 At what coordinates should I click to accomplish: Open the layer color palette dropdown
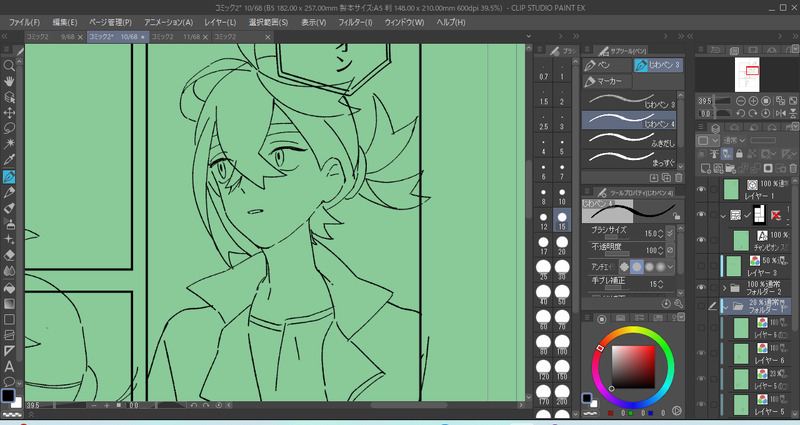pyautogui.click(x=708, y=140)
